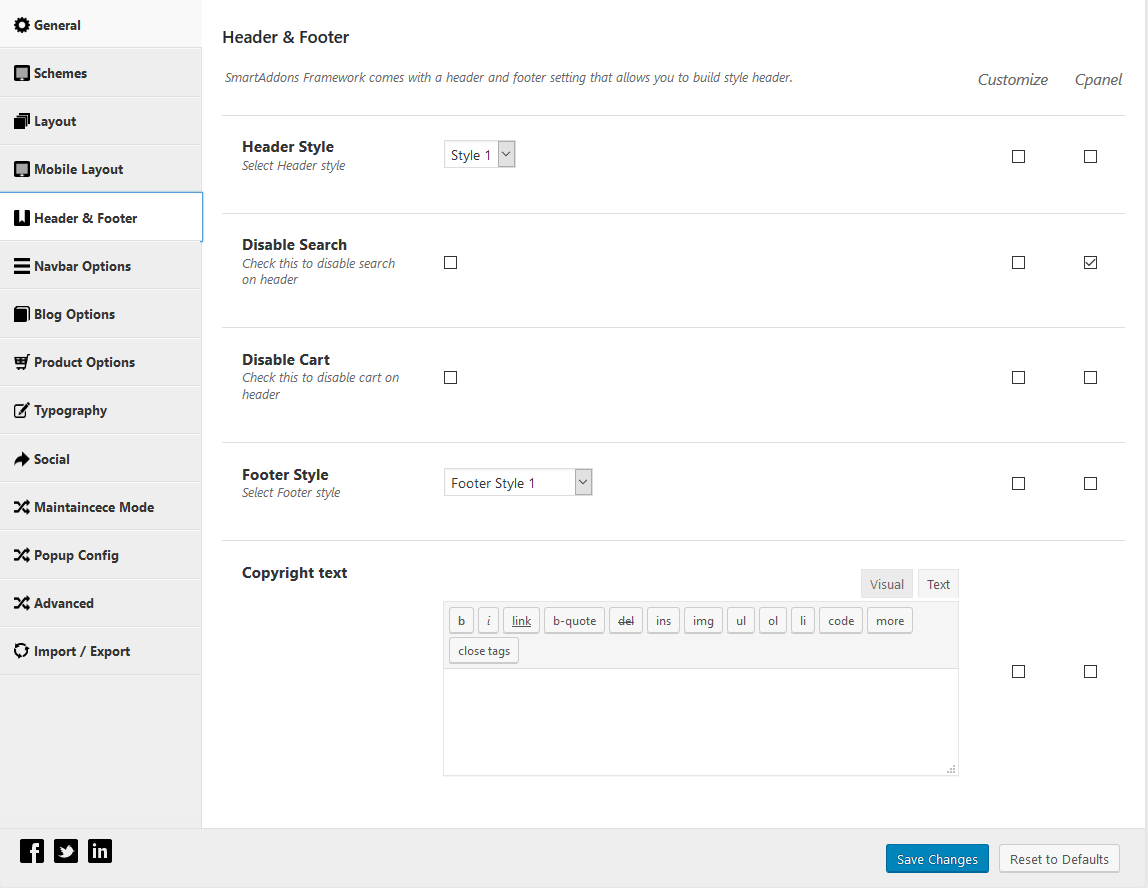Open Typography settings section
The height and width of the screenshot is (888, 1148).
pyautogui.click(x=101, y=410)
